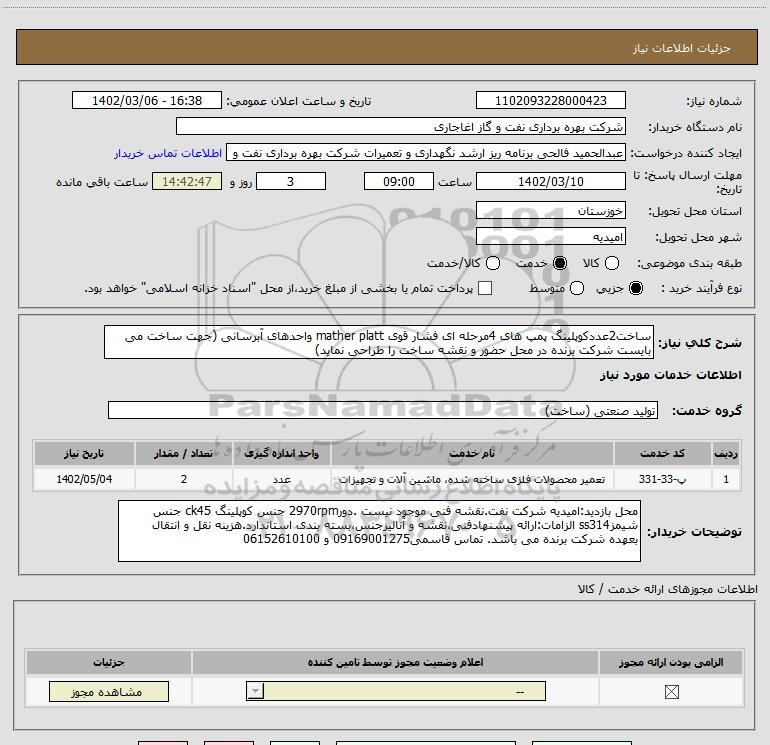770x745 pixels.
Task: Click the buyer organization name field
Action: click(401, 126)
